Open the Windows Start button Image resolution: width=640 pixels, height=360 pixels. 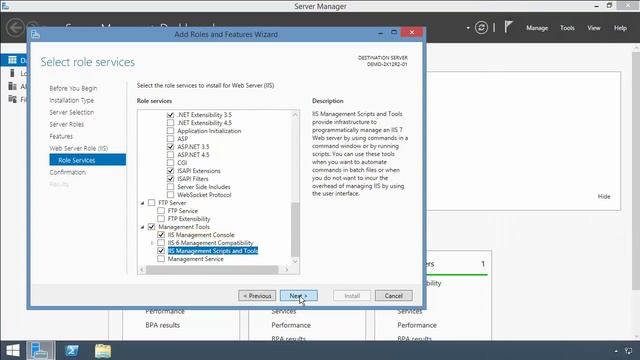[x=13, y=351]
